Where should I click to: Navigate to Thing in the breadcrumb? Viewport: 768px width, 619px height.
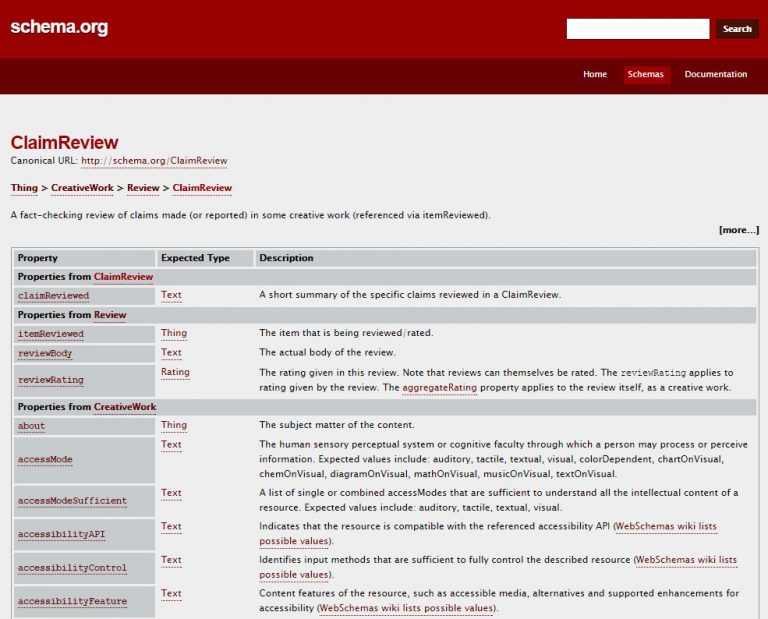(x=24, y=188)
